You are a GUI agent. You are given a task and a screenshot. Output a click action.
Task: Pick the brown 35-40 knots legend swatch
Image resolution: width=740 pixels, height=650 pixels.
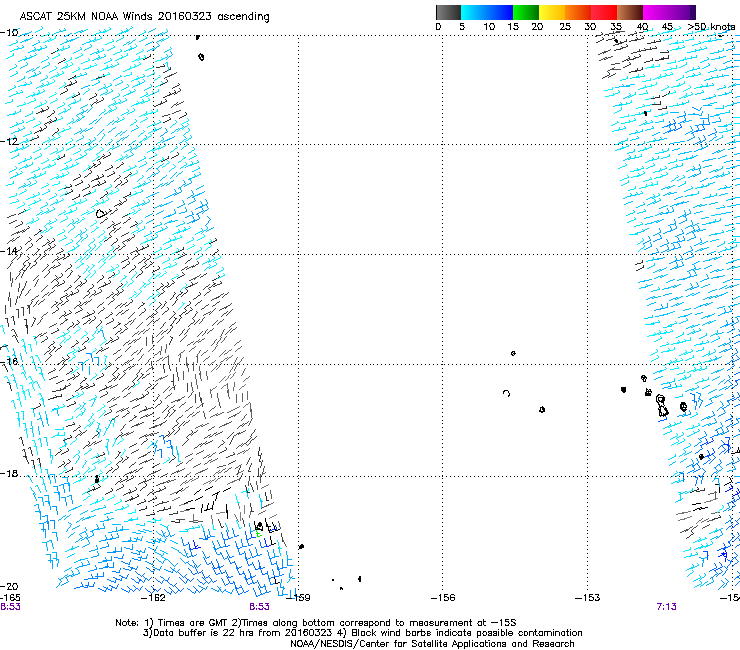pos(630,12)
